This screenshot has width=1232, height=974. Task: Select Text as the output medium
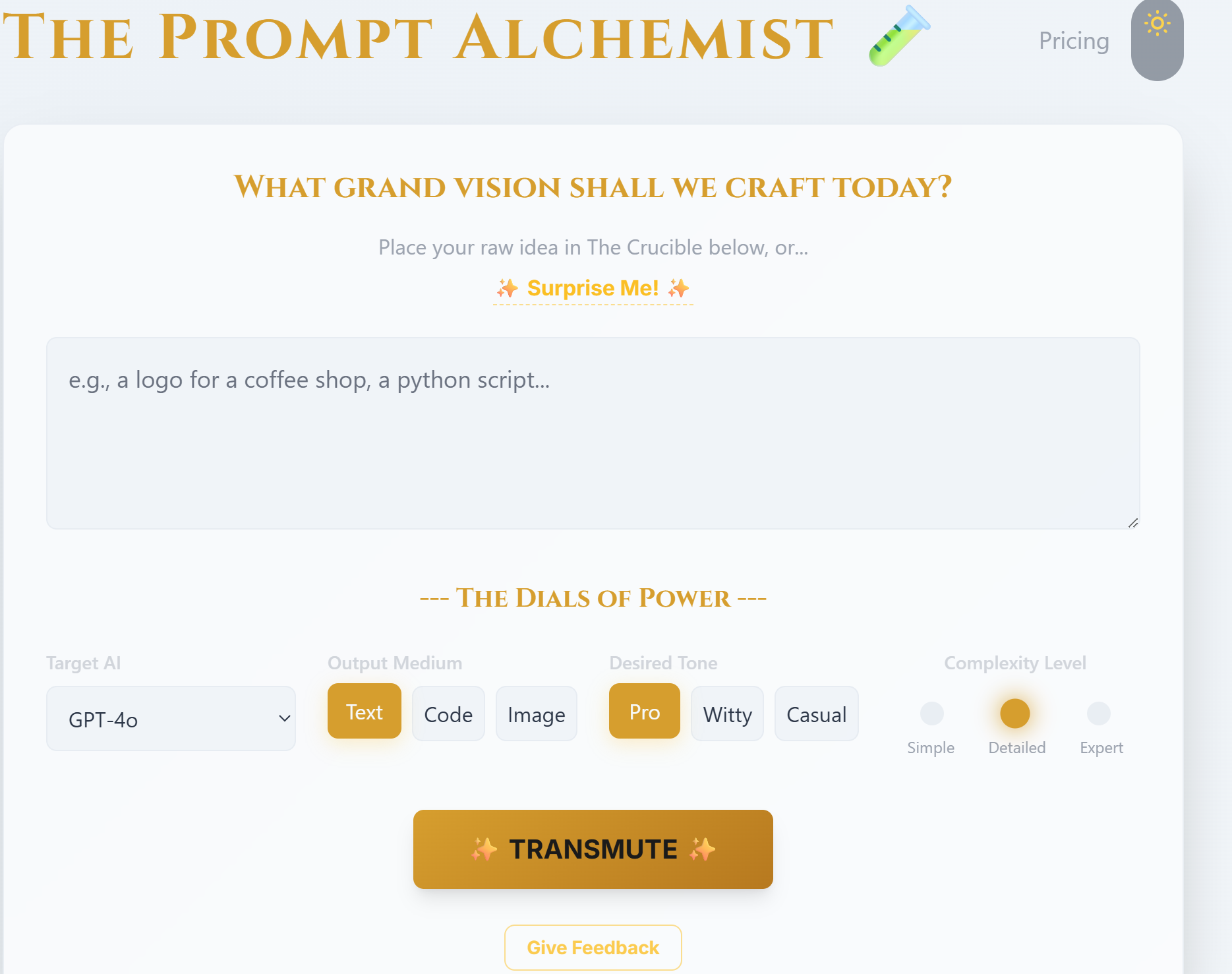tap(364, 712)
